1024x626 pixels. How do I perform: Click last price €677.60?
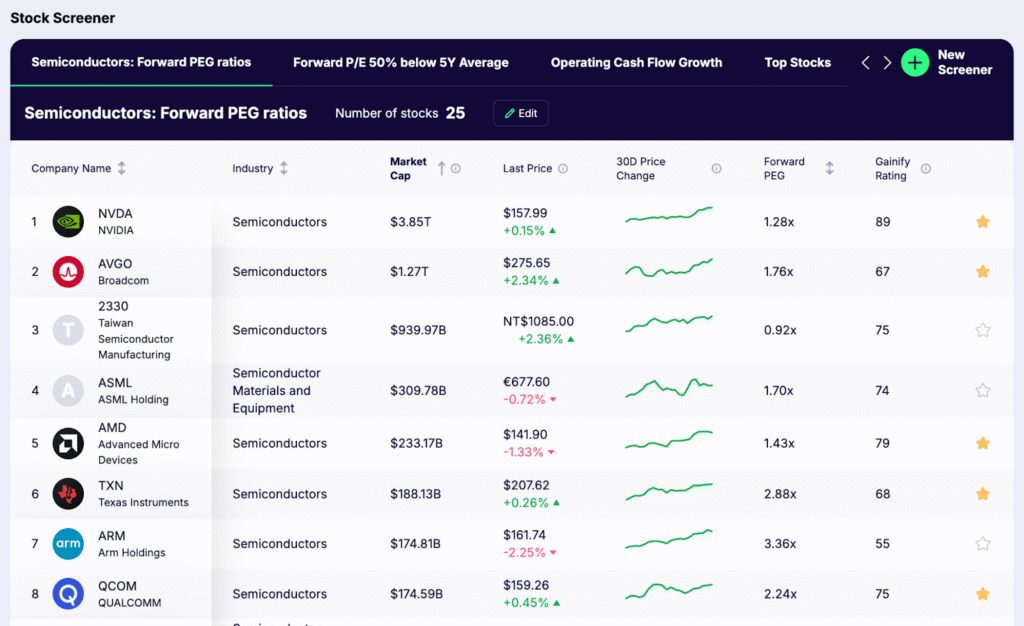tap(526, 382)
